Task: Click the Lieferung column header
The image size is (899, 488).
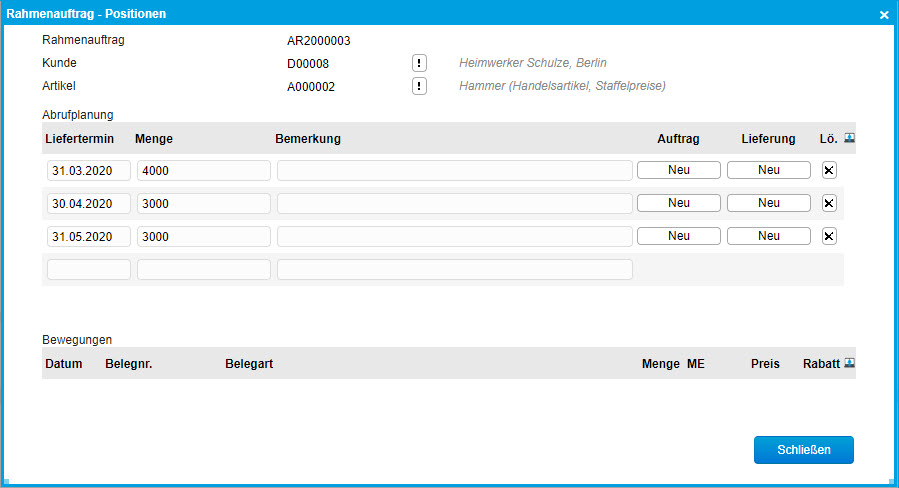Action: (768, 139)
